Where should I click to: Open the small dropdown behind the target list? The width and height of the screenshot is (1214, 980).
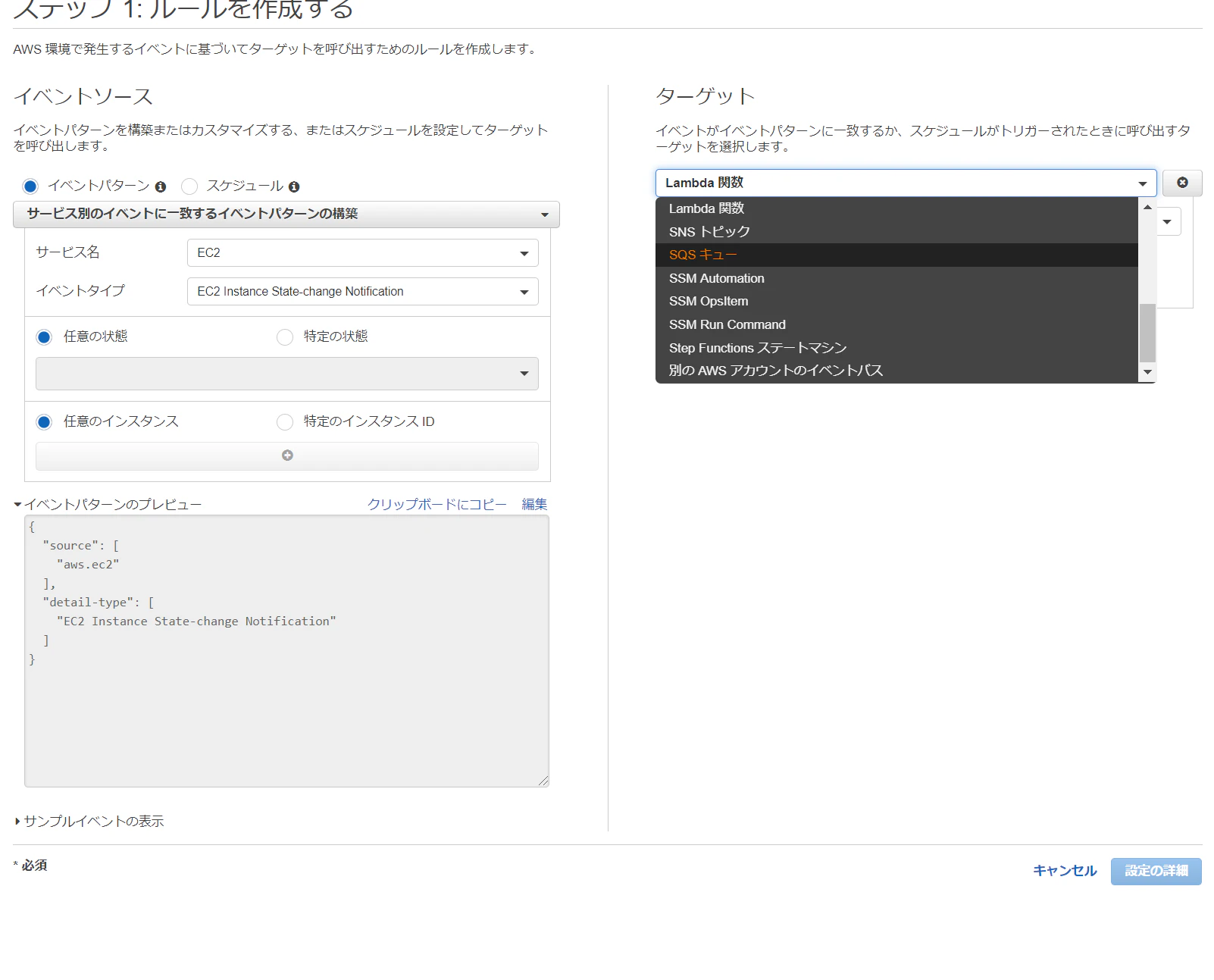(x=1168, y=221)
